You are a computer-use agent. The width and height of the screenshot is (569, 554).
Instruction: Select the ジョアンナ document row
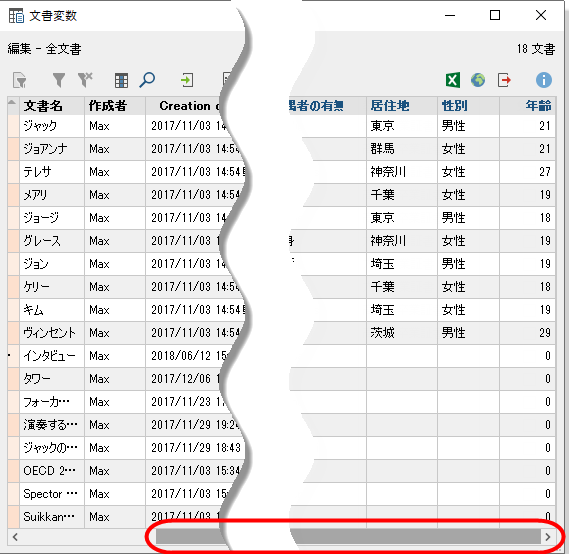pyautogui.click(x=281, y=149)
